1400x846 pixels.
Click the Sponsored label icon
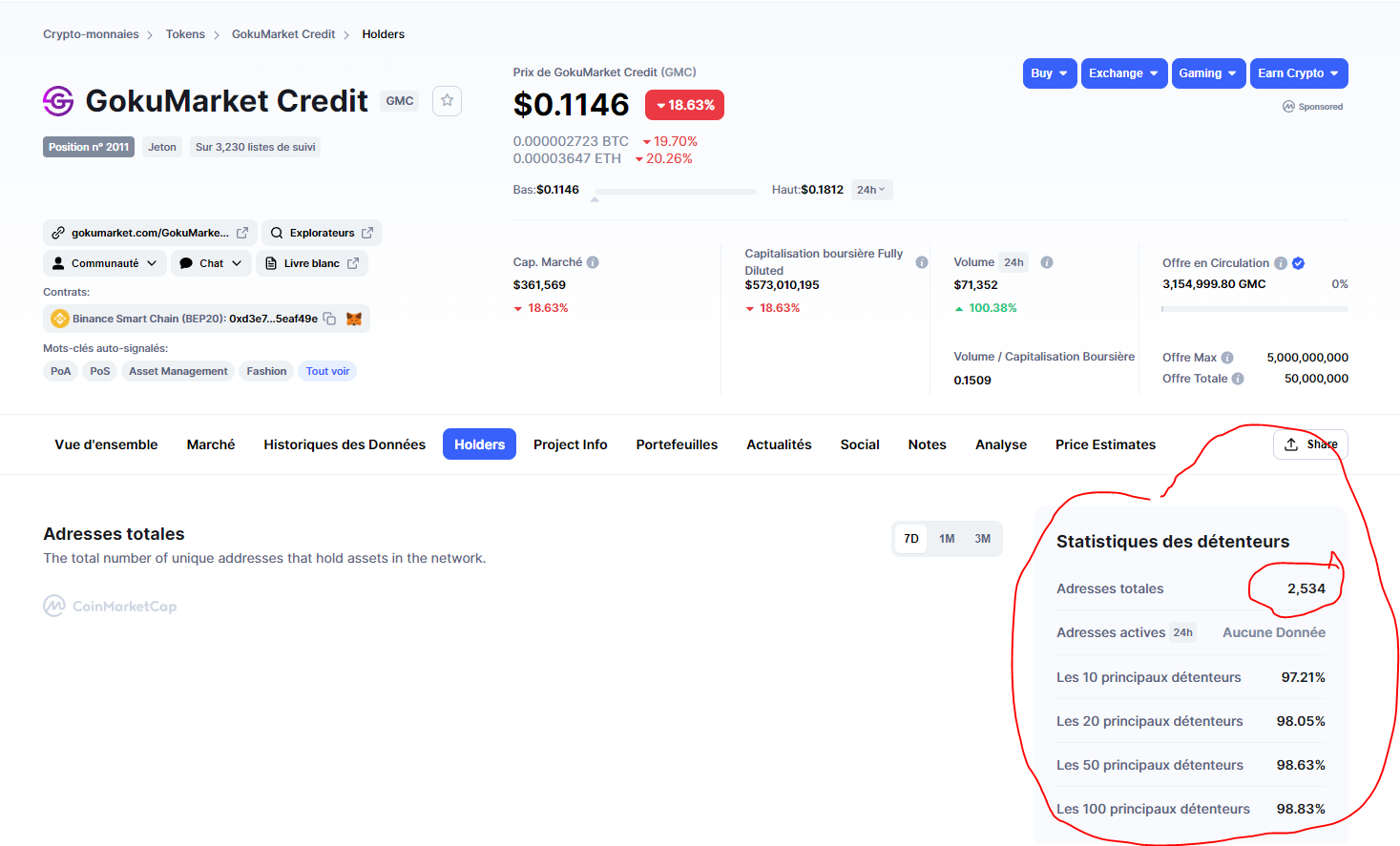(1288, 107)
